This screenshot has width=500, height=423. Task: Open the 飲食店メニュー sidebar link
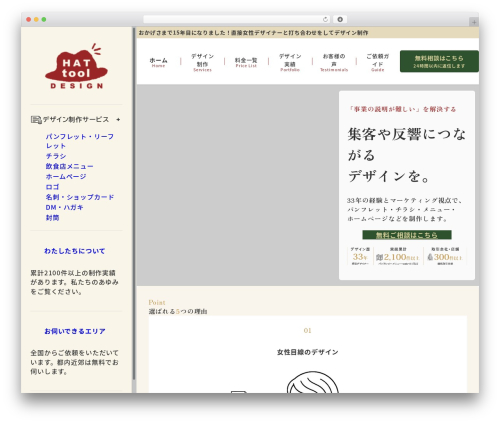coord(69,166)
